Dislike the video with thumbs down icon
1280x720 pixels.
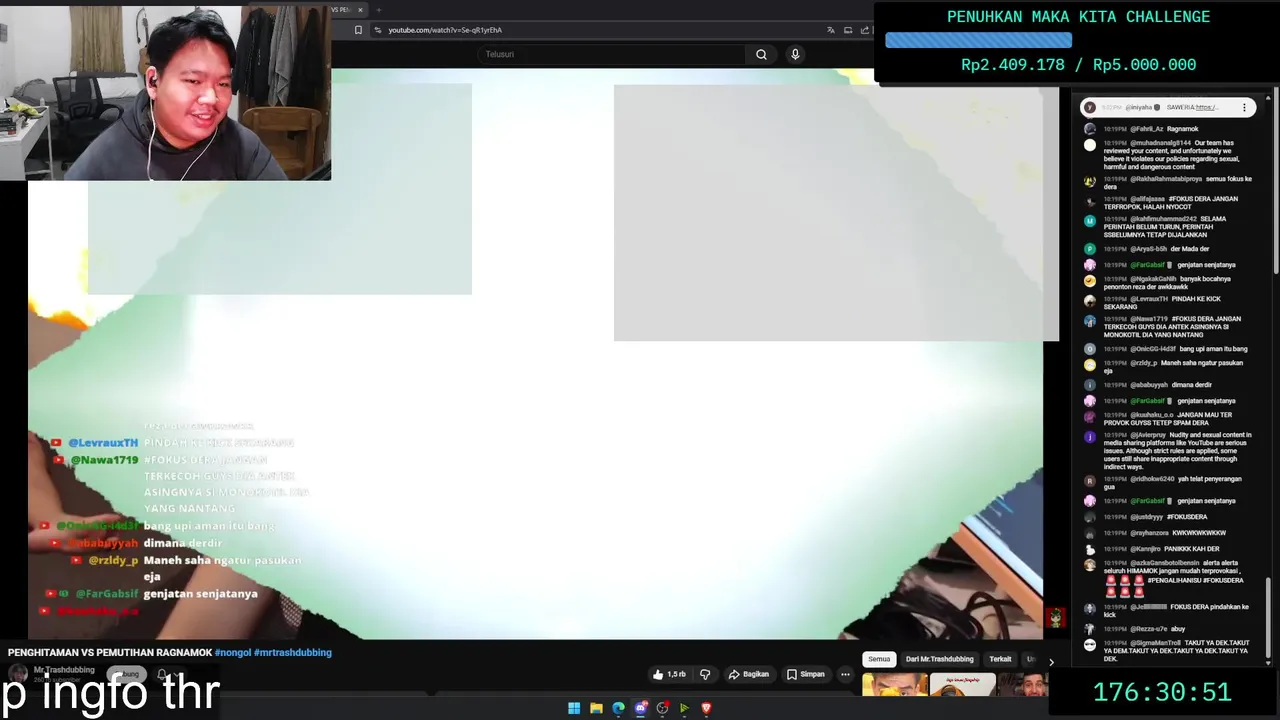[705, 674]
